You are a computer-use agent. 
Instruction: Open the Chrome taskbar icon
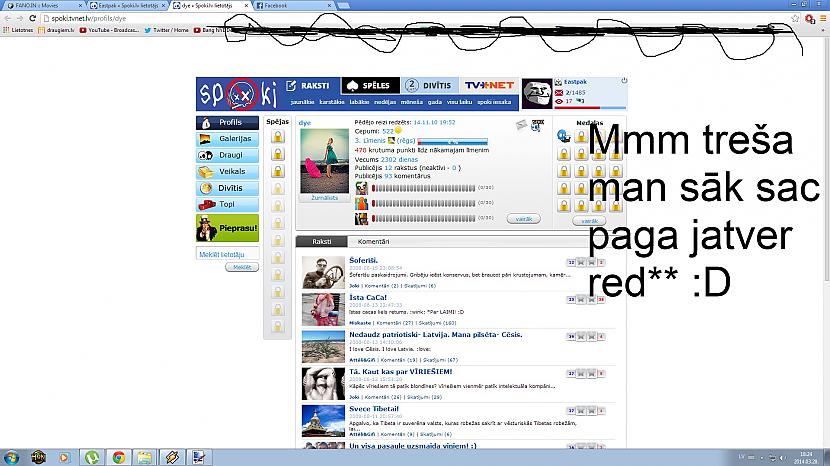pos(118,457)
